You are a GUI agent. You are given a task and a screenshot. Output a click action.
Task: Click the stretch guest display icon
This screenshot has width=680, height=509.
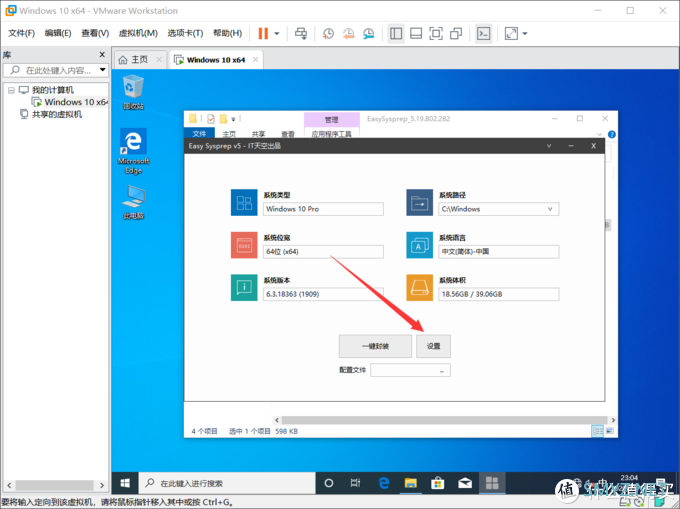511,33
